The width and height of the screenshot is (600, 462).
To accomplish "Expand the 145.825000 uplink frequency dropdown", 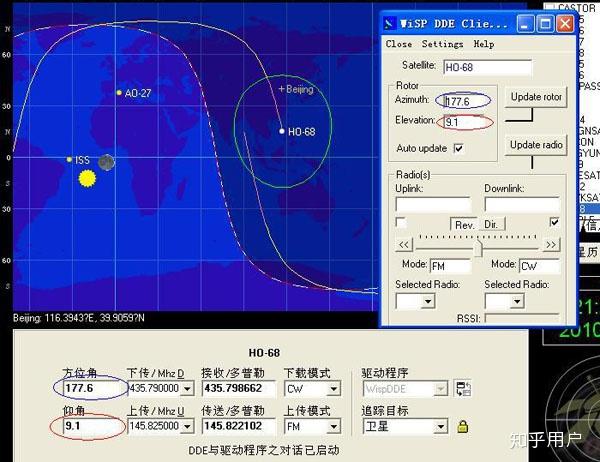I will 187,426.
